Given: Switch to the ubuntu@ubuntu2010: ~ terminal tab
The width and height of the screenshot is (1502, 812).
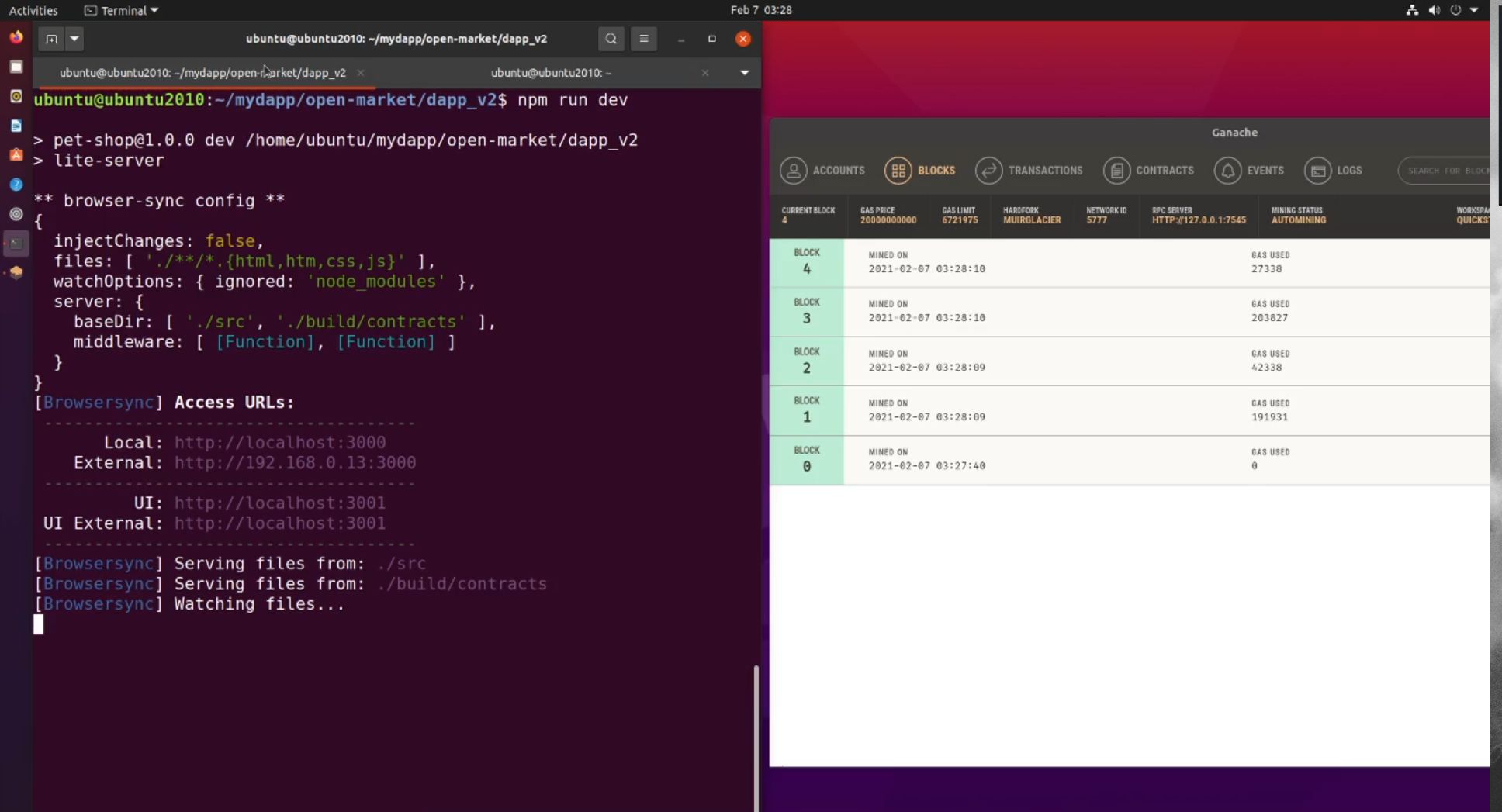Looking at the screenshot, I should (551, 73).
